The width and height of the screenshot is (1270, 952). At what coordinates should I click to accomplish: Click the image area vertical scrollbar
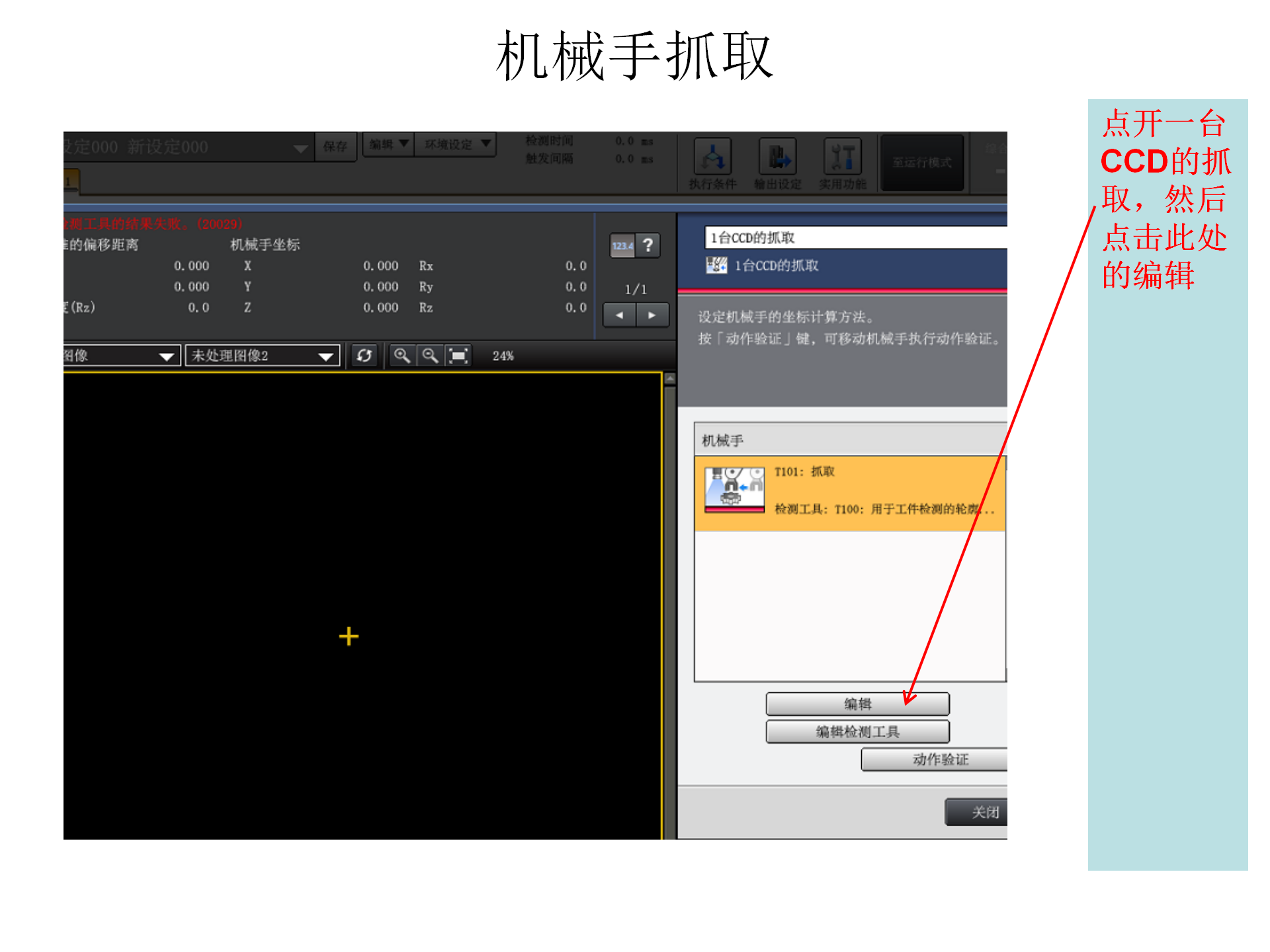(669, 606)
